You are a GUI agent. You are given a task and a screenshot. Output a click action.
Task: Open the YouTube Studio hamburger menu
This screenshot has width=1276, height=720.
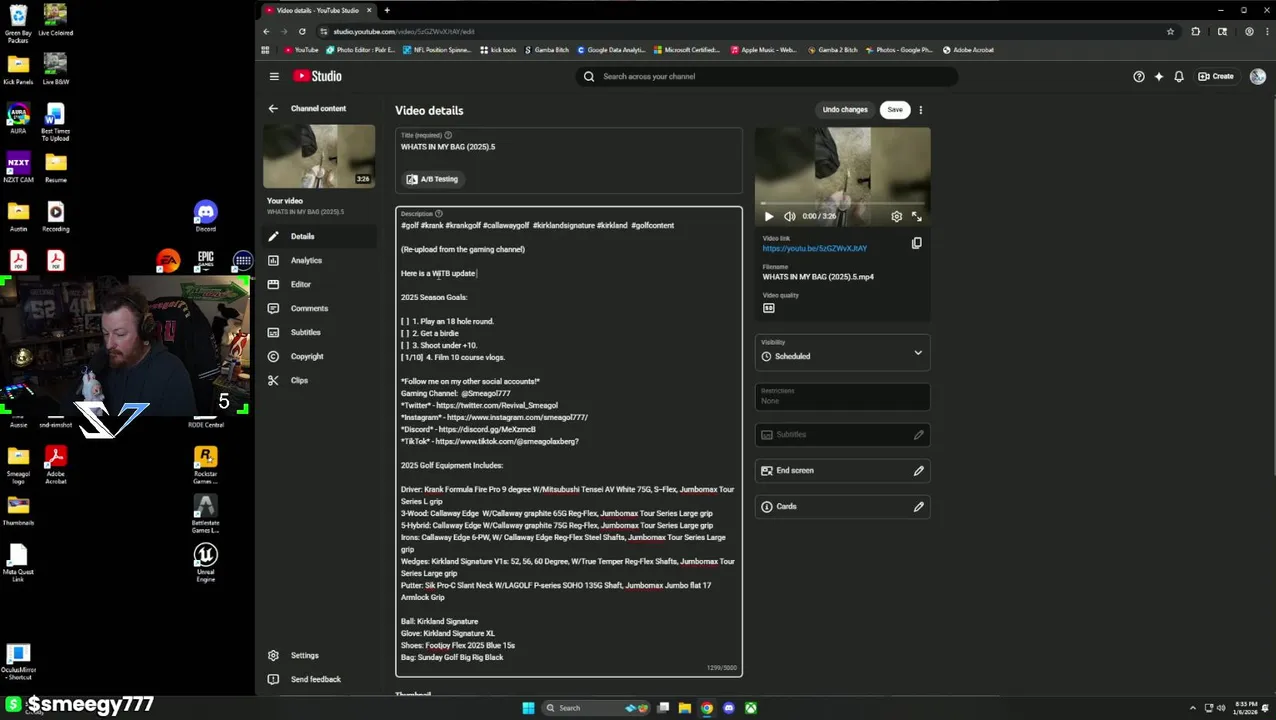(274, 76)
